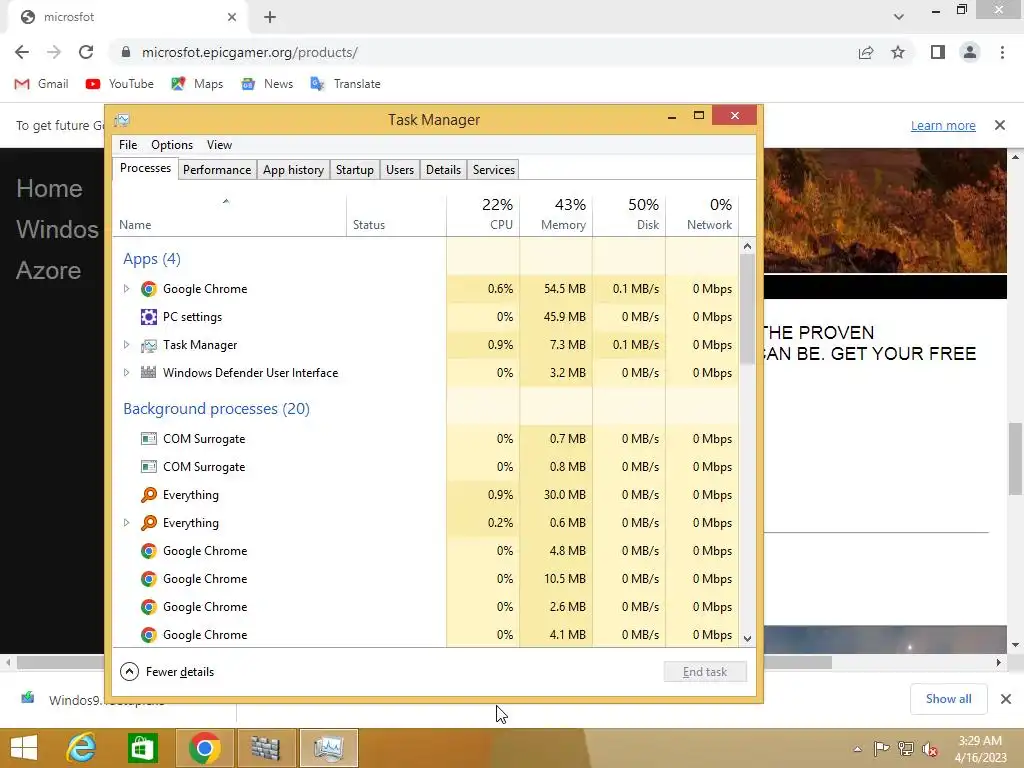The width and height of the screenshot is (1024, 768).
Task: Open Windows Store from the taskbar
Action: [x=142, y=748]
